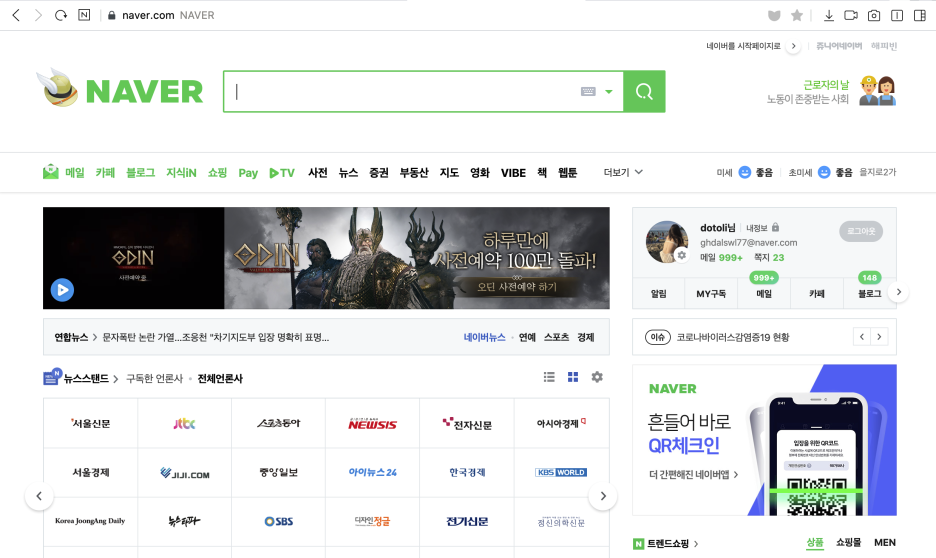Open the jtbc press tile
Viewport: 936px width, 558px height.
pyautogui.click(x=184, y=424)
